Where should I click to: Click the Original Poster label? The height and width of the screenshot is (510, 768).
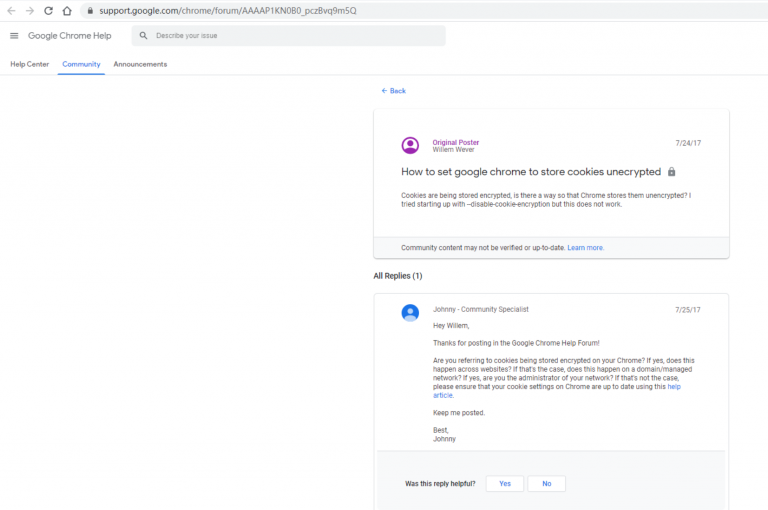456,142
